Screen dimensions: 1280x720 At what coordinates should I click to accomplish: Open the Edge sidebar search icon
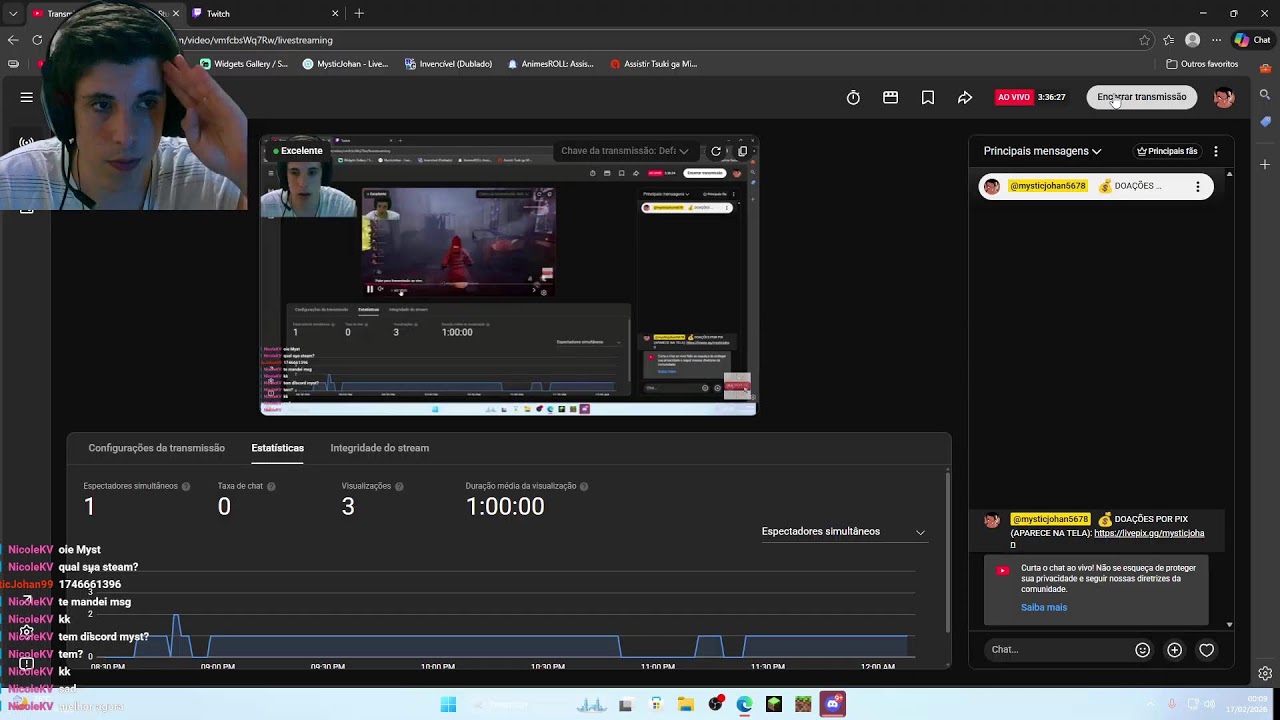tap(1265, 94)
